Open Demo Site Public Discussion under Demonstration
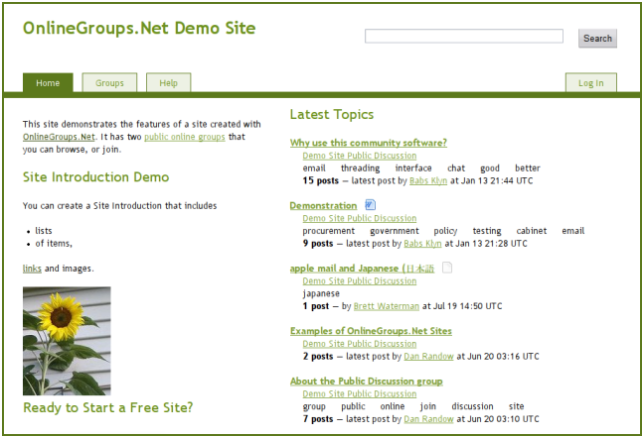Image resolution: width=644 pixels, height=438 pixels. [359, 218]
